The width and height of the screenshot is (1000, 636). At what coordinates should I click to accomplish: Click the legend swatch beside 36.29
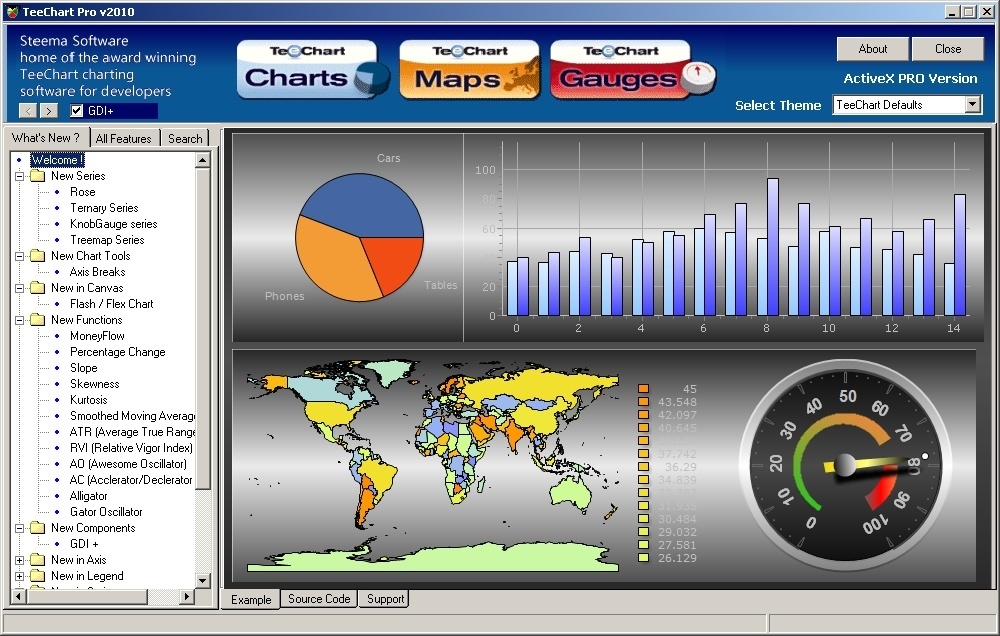643,466
